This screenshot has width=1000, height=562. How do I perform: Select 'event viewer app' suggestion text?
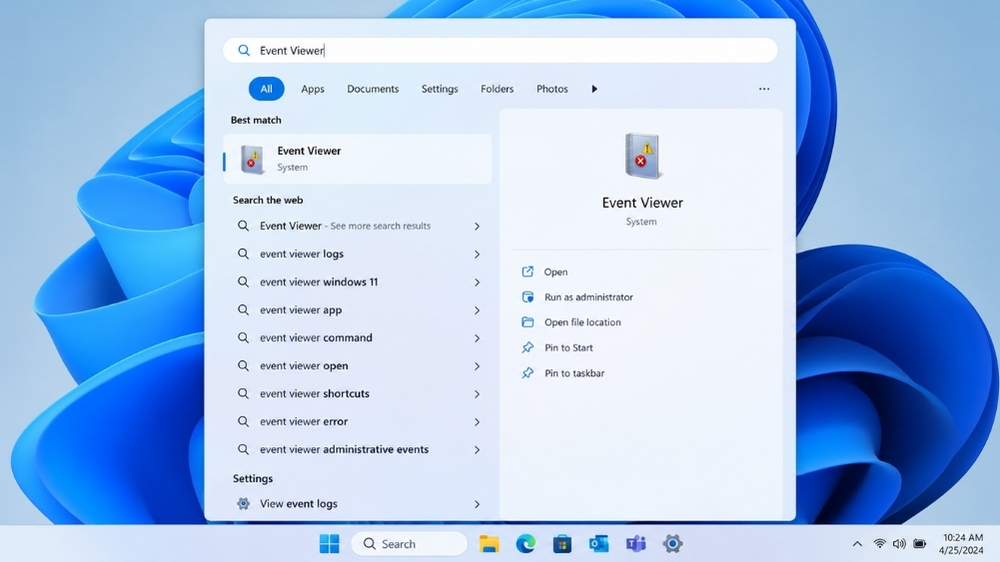tap(300, 310)
